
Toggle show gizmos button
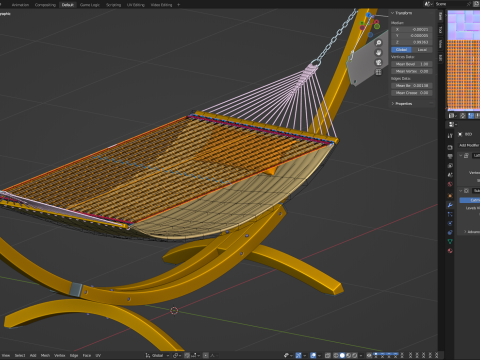coord(298,355)
